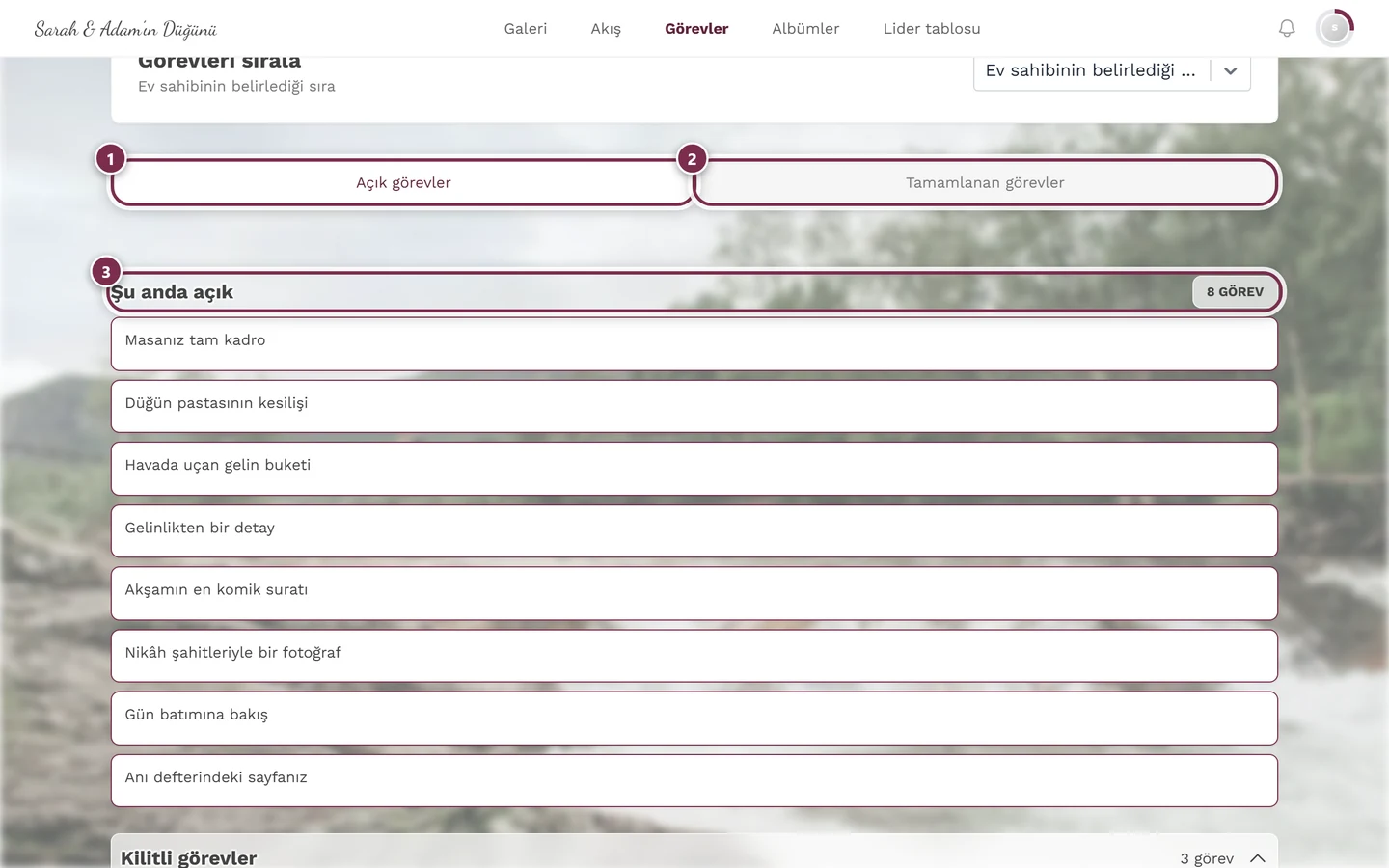
Task: Go to the Galeri page
Action: pos(526,29)
